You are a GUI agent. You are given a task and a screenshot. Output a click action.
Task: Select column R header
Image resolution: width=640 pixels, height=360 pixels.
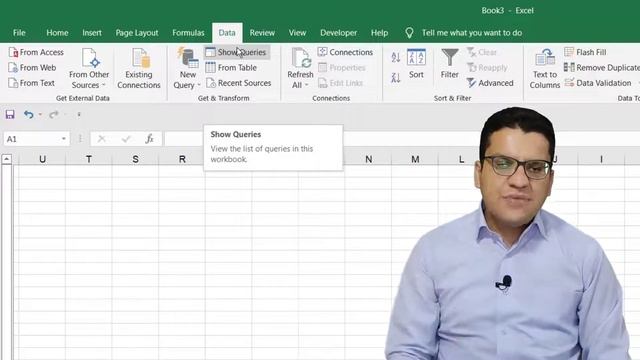pos(182,159)
